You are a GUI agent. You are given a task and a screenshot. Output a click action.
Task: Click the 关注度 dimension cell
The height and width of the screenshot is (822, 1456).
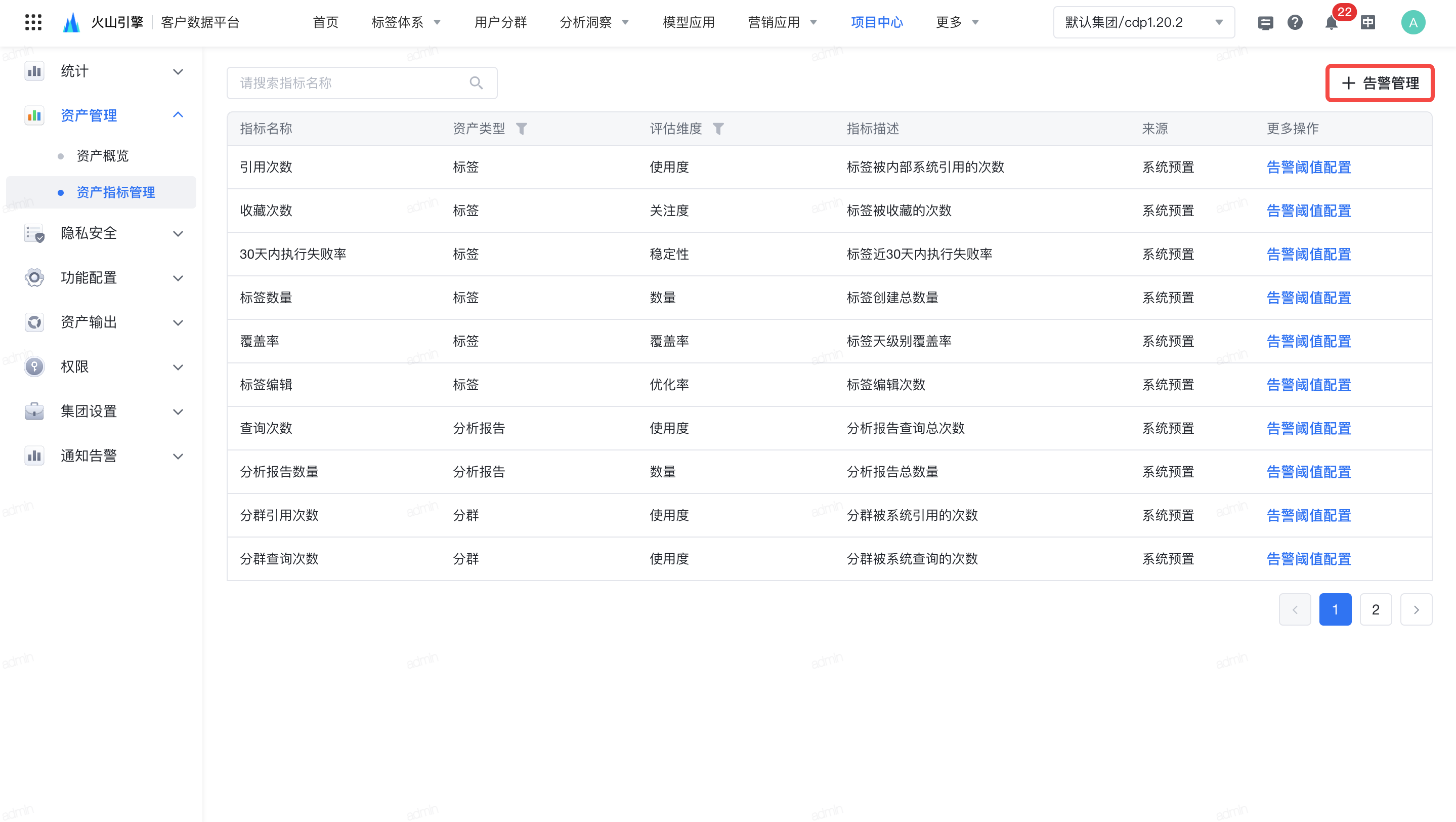coord(669,211)
